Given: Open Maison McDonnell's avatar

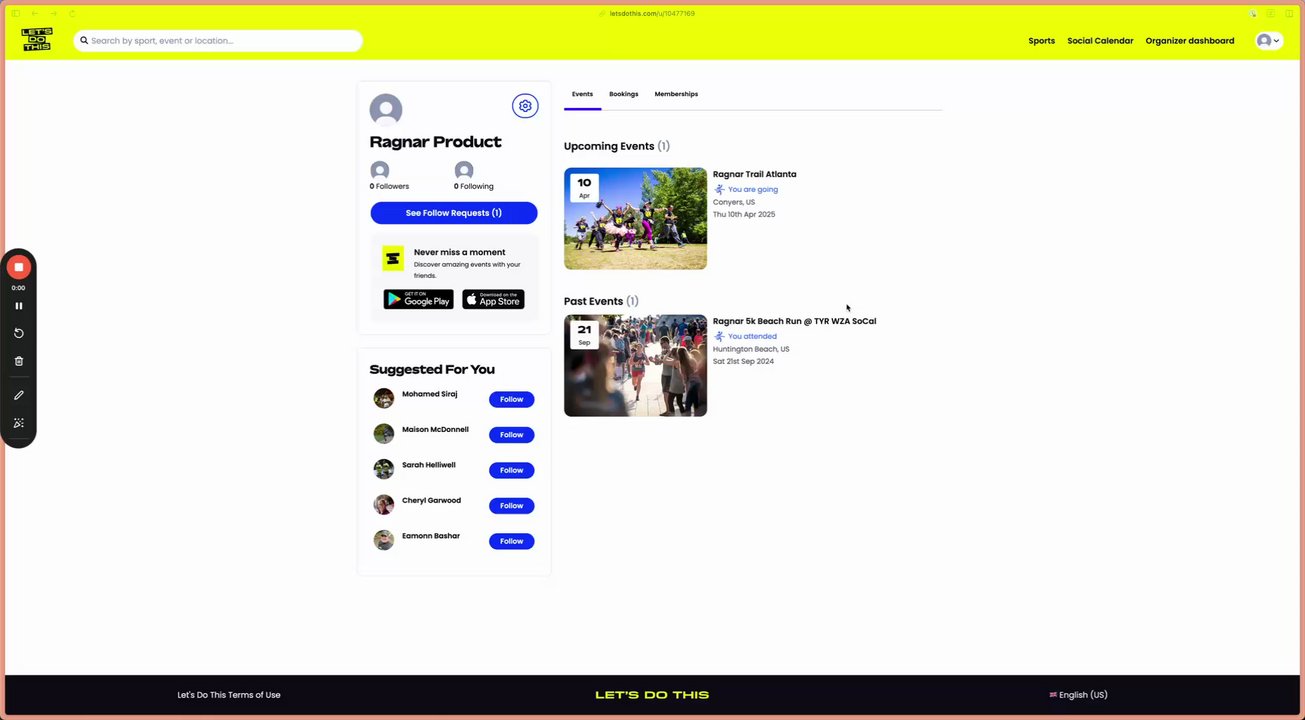Looking at the screenshot, I should coord(384,434).
